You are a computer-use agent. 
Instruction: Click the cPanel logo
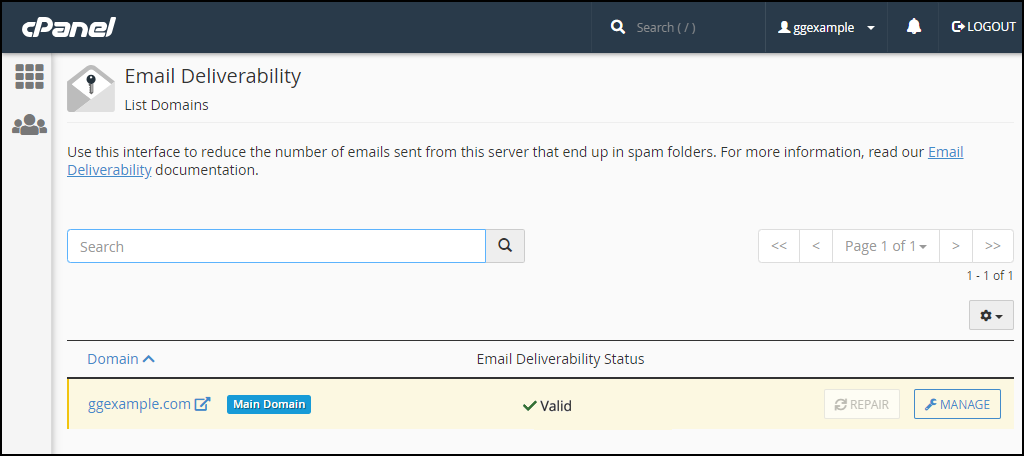tap(69, 27)
